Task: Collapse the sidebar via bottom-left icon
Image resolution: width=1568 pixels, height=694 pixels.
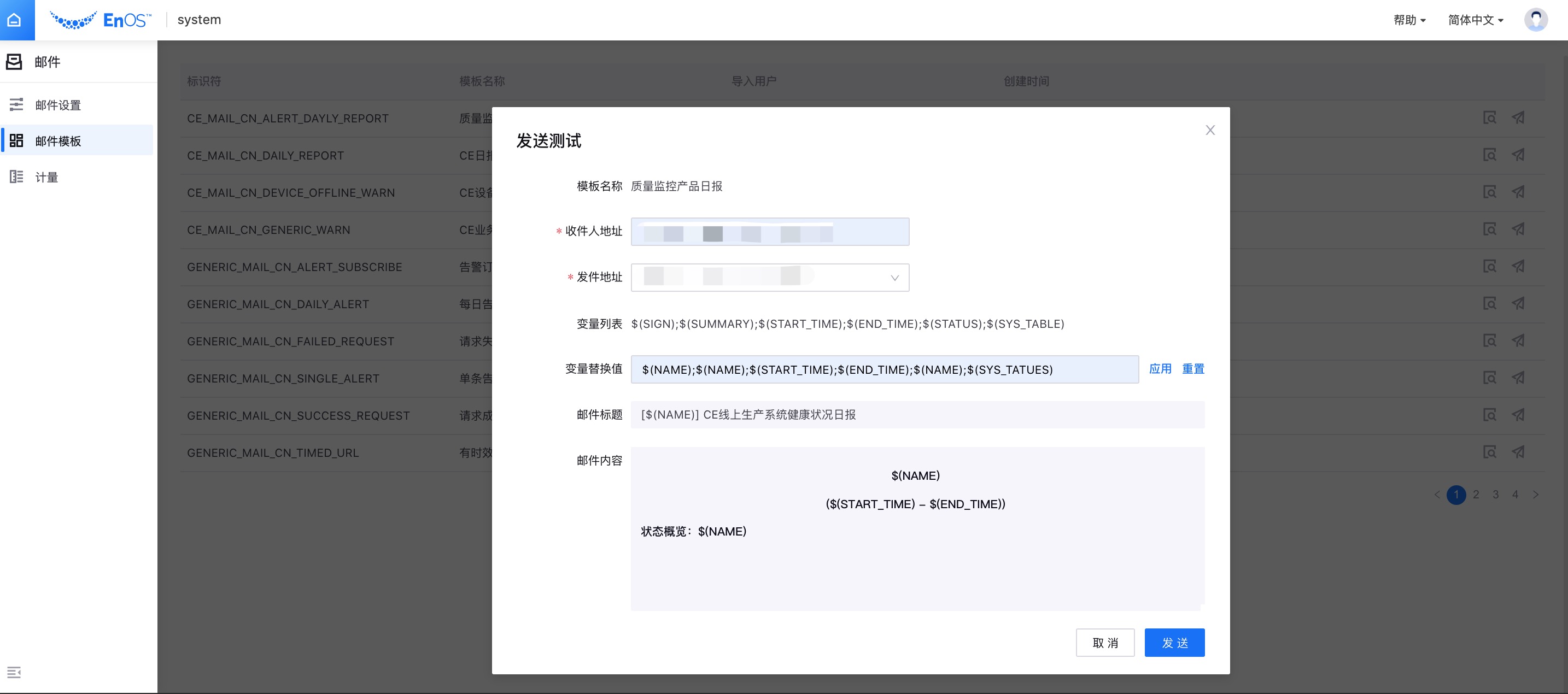Action: (x=15, y=672)
